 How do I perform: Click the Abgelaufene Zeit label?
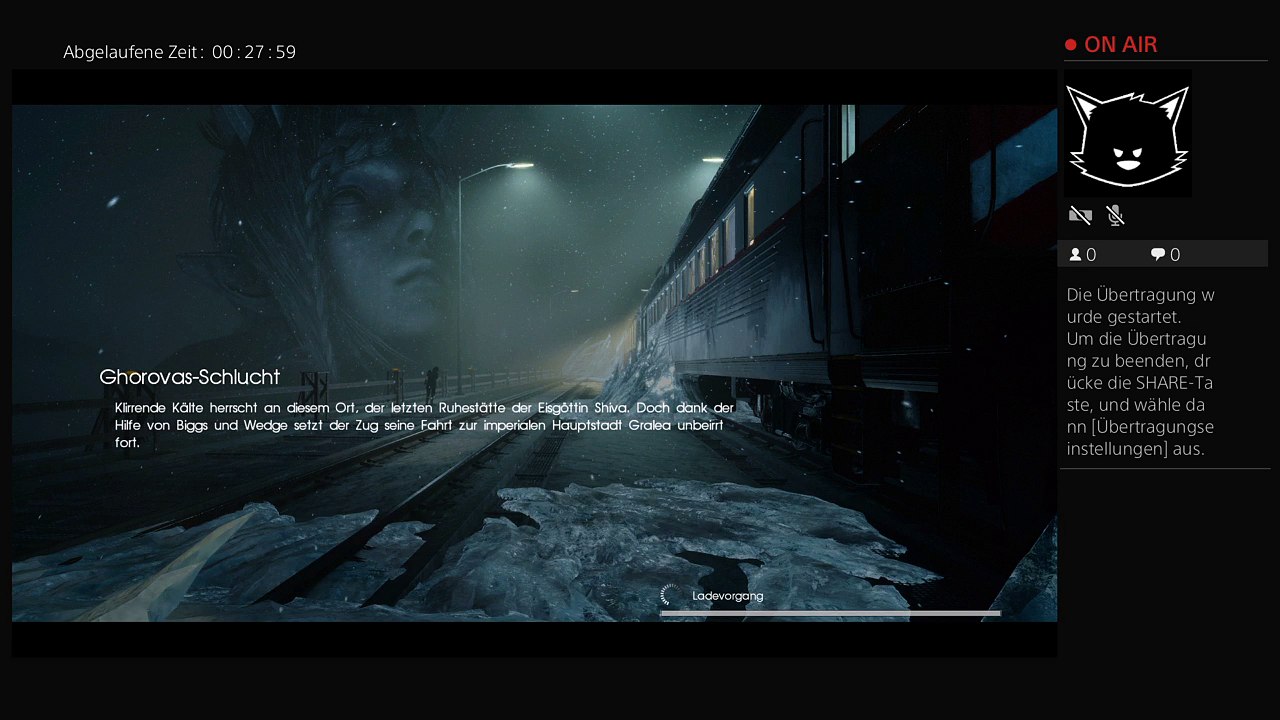pyautogui.click(x=134, y=52)
